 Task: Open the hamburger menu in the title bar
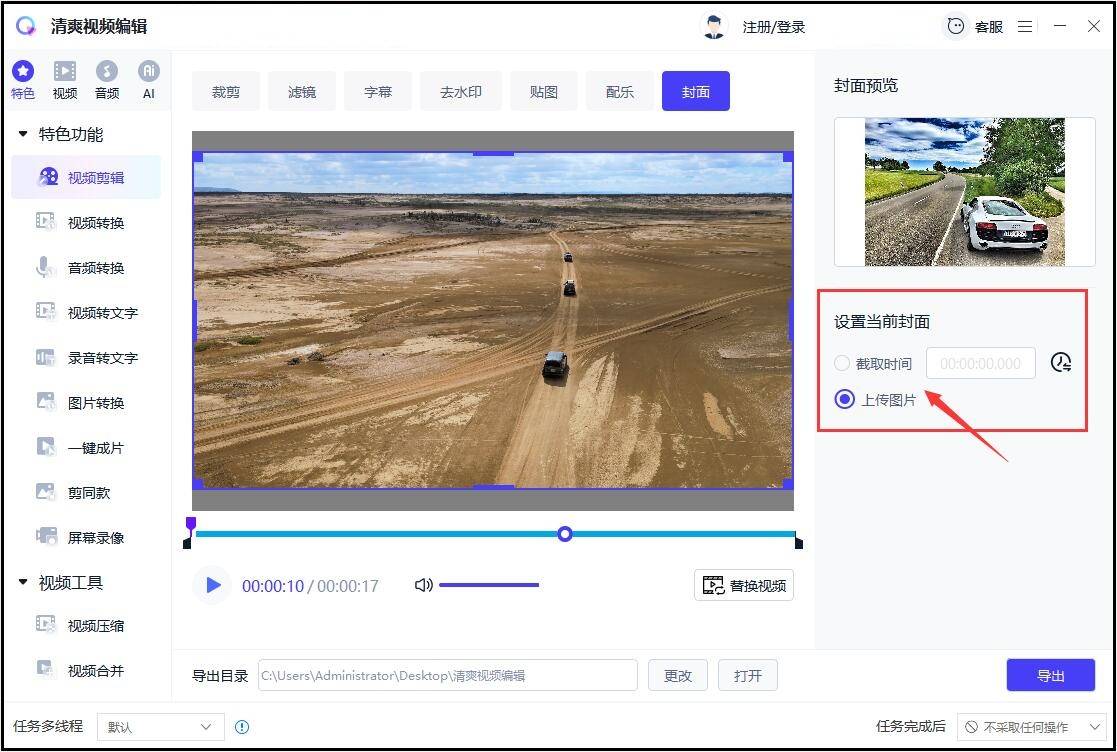click(1024, 26)
